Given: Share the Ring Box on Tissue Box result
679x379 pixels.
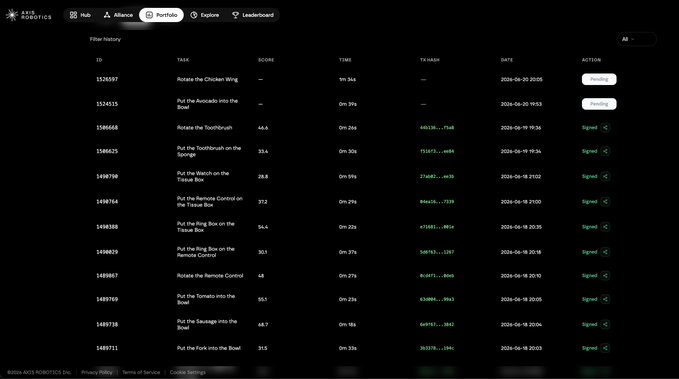Looking at the screenshot, I should 605,227.
